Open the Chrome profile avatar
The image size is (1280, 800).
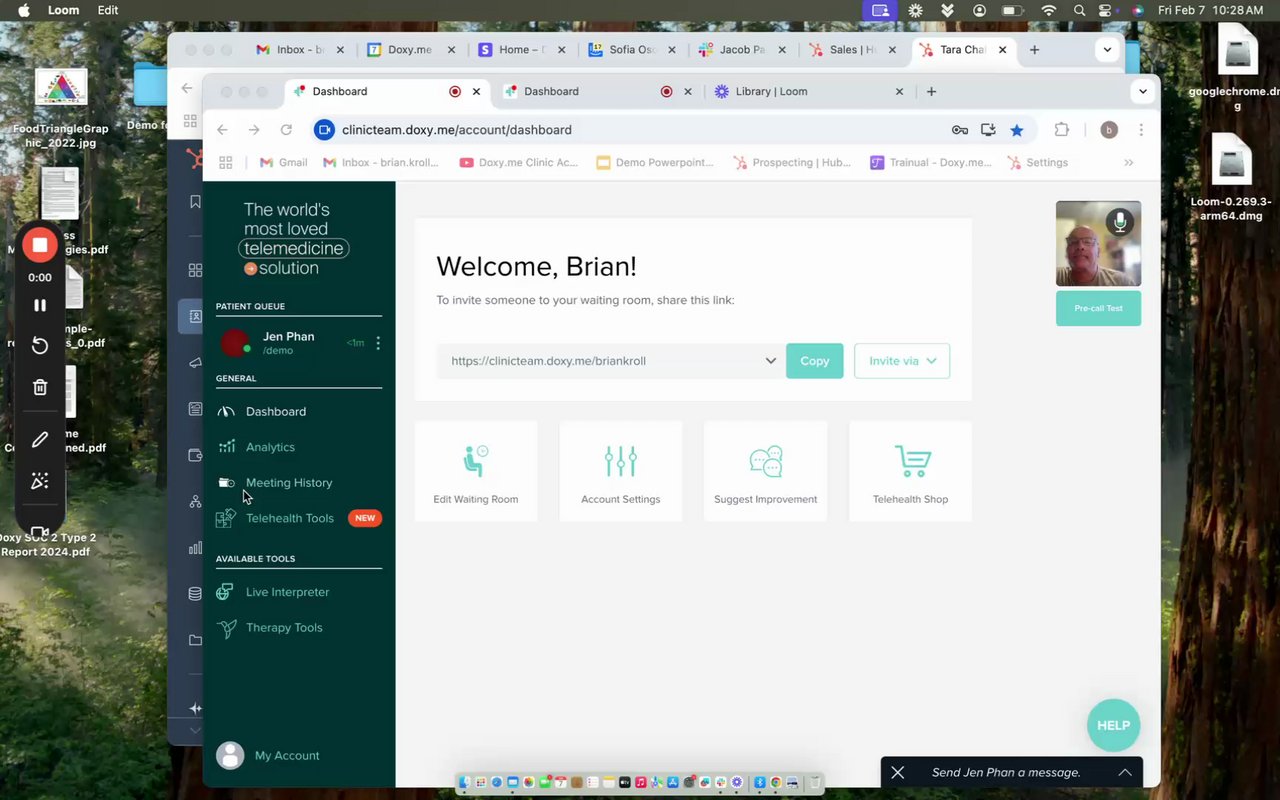(1108, 130)
